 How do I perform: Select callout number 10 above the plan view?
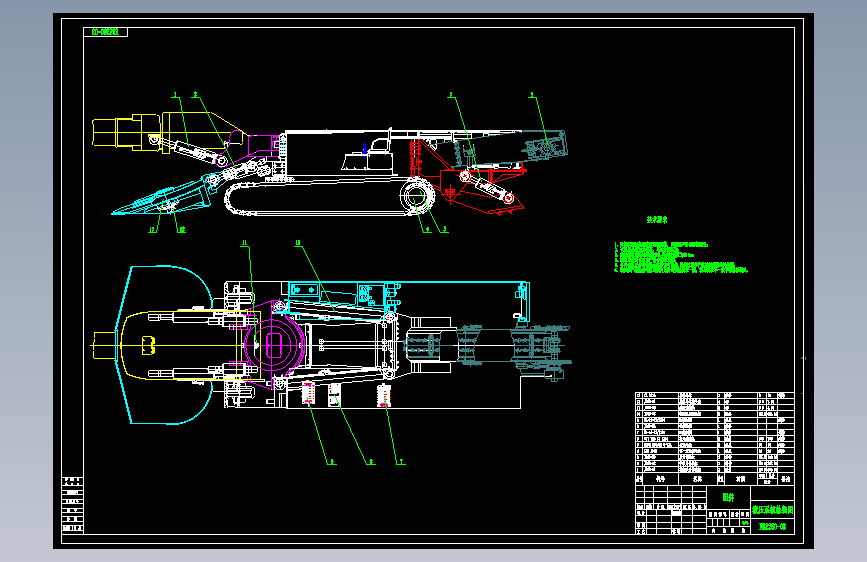(x=298, y=243)
